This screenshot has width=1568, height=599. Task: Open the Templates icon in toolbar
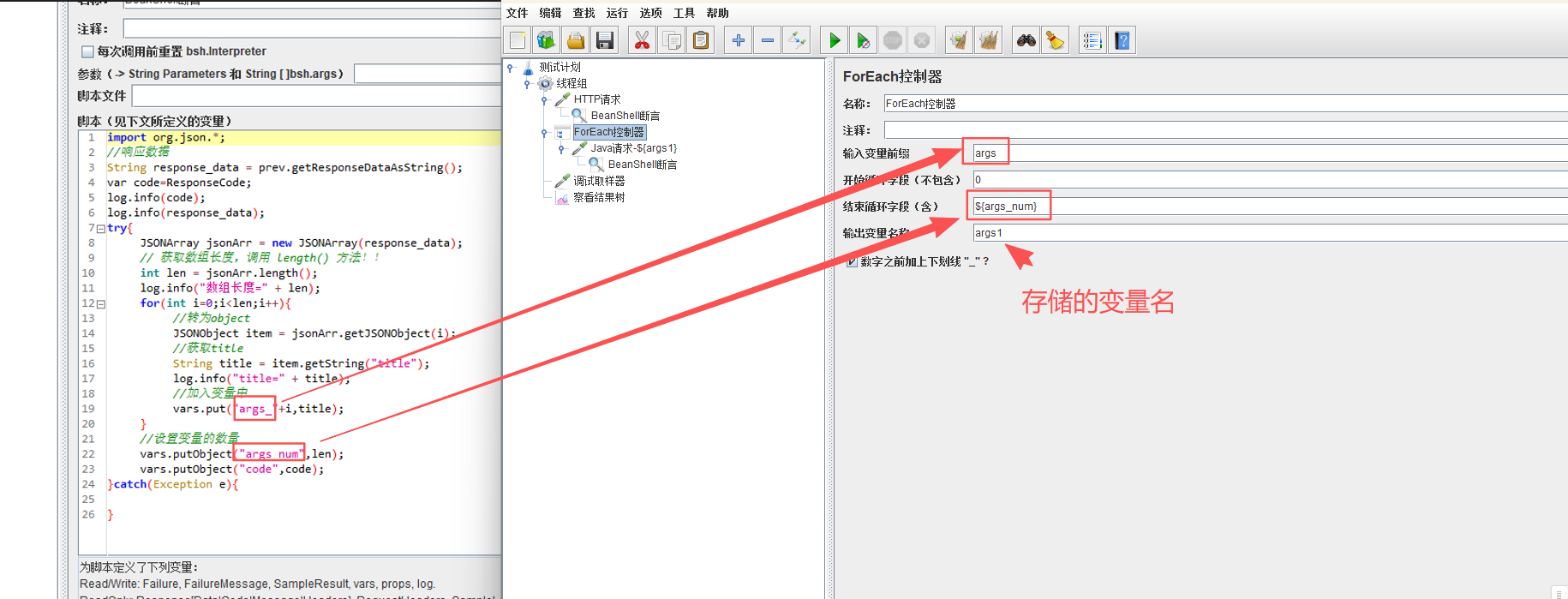pos(546,40)
